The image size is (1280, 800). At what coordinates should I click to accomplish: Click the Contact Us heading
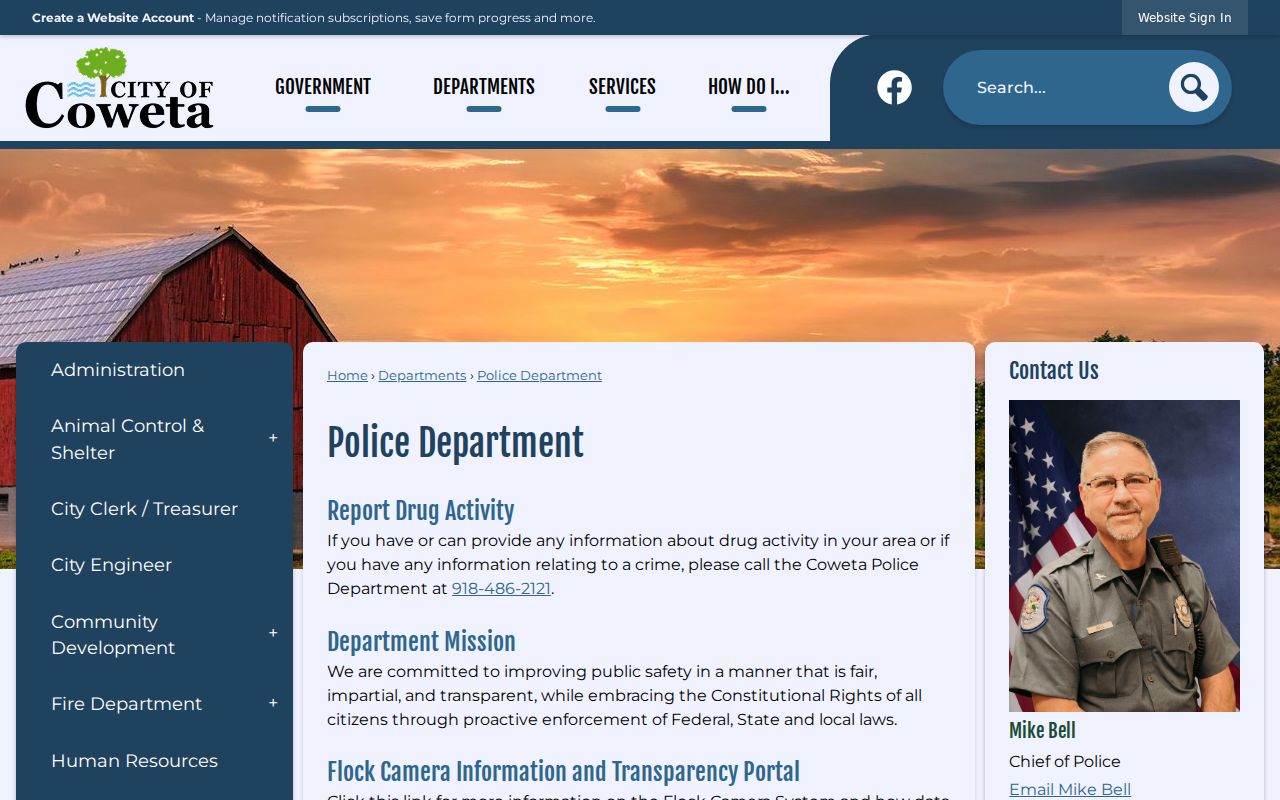pos(1054,371)
